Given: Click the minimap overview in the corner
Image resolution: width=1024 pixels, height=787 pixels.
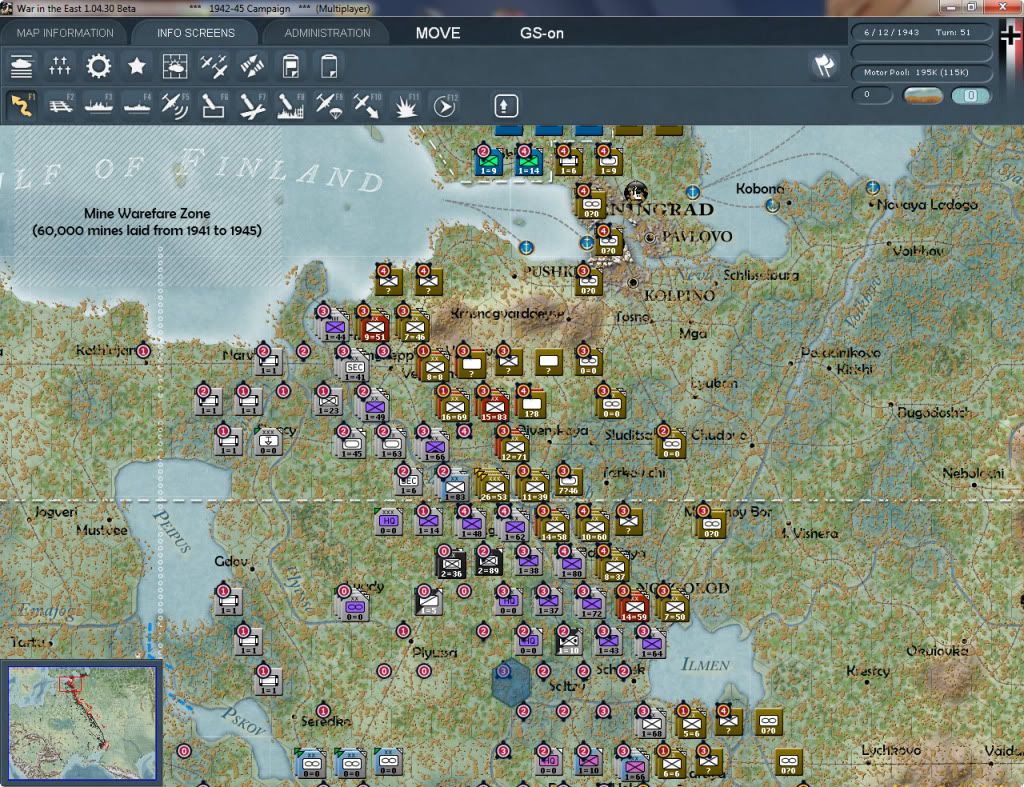Looking at the screenshot, I should (82, 722).
